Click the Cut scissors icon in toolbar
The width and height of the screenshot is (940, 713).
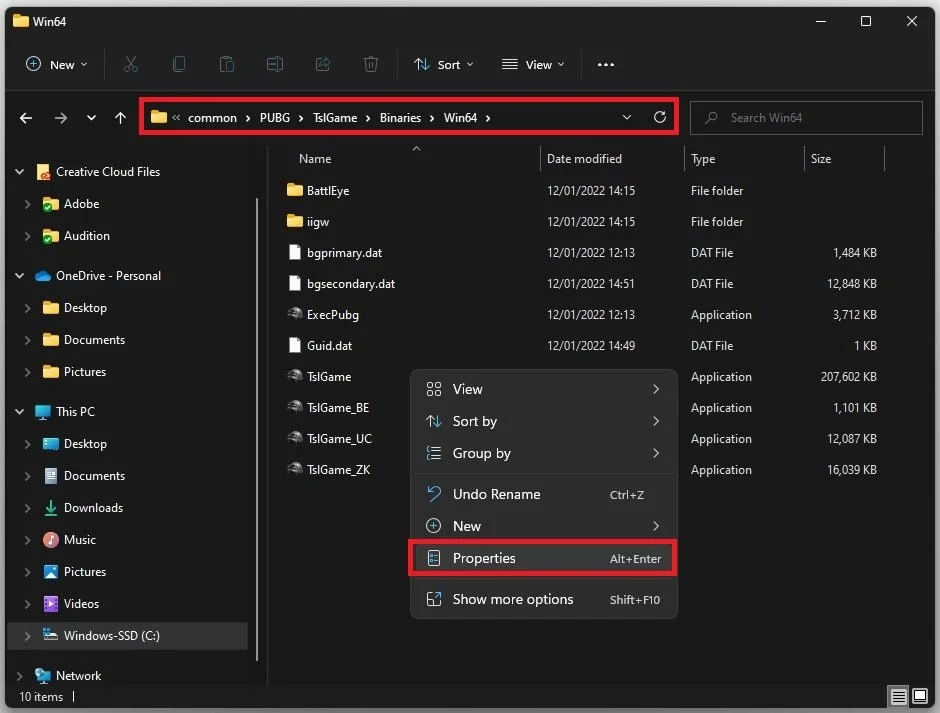pyautogui.click(x=131, y=64)
